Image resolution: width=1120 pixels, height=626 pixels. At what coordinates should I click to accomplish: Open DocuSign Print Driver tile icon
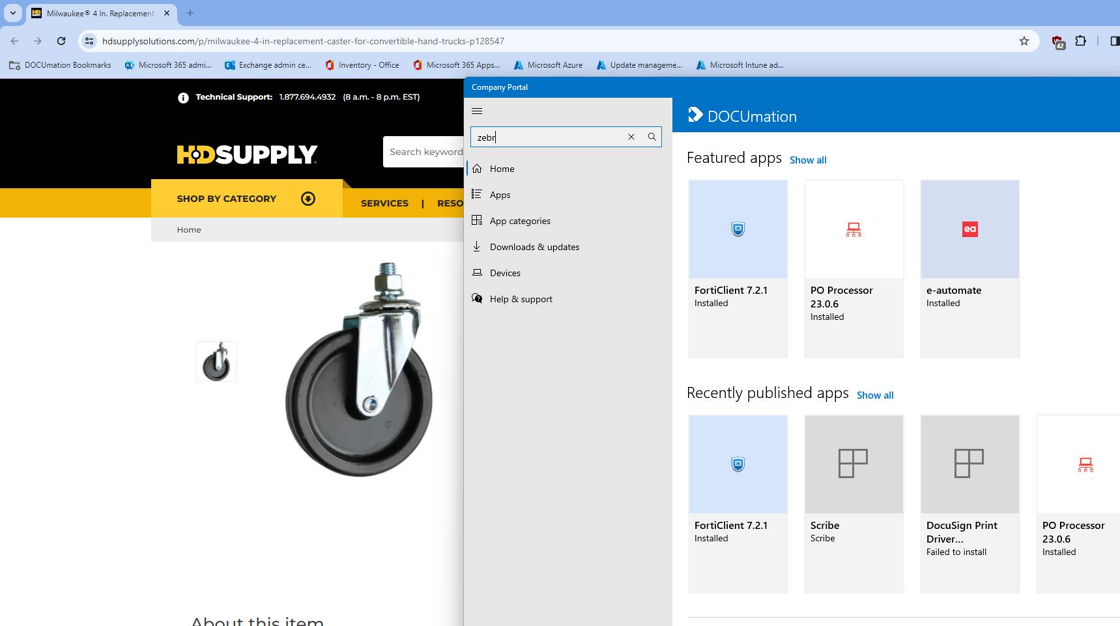[x=969, y=464]
